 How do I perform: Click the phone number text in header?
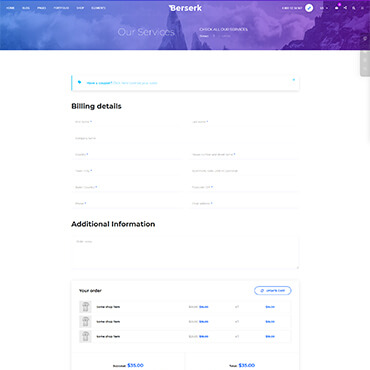(292, 8)
